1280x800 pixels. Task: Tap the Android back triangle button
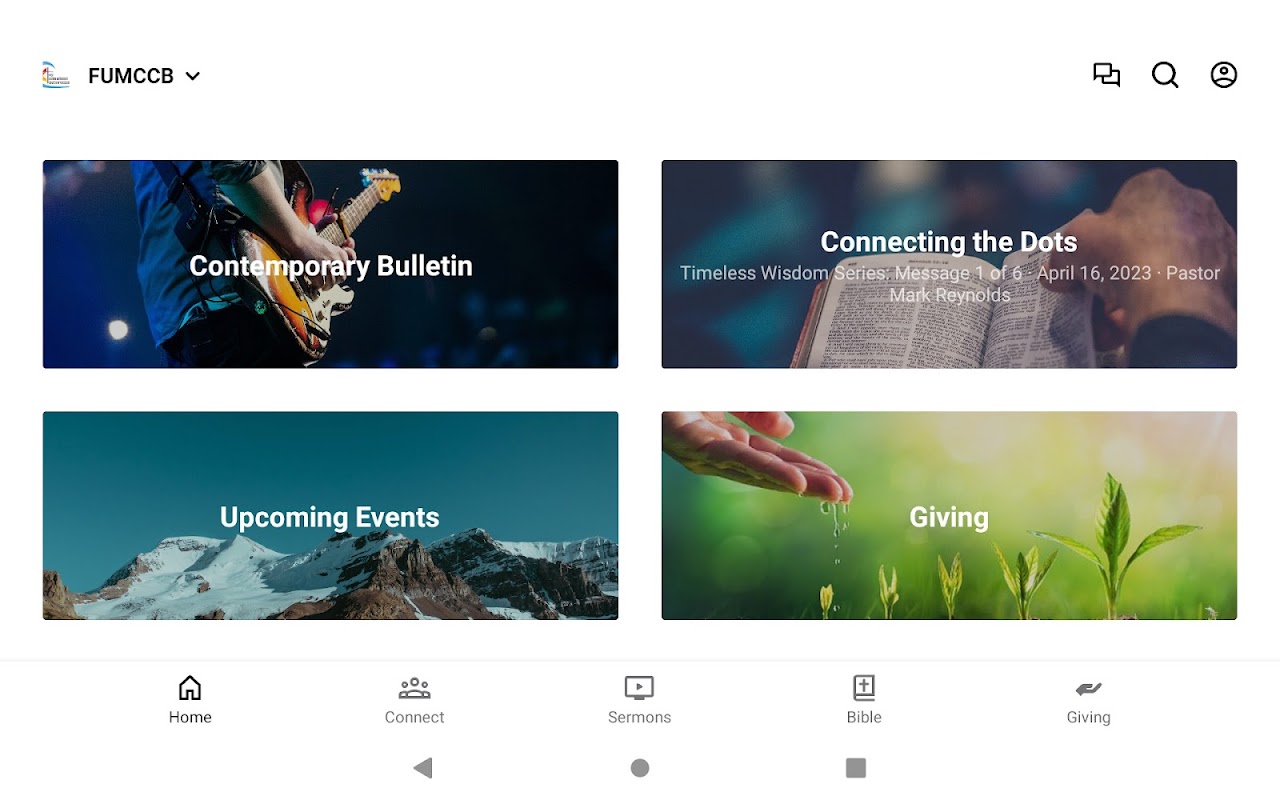pyautogui.click(x=423, y=768)
